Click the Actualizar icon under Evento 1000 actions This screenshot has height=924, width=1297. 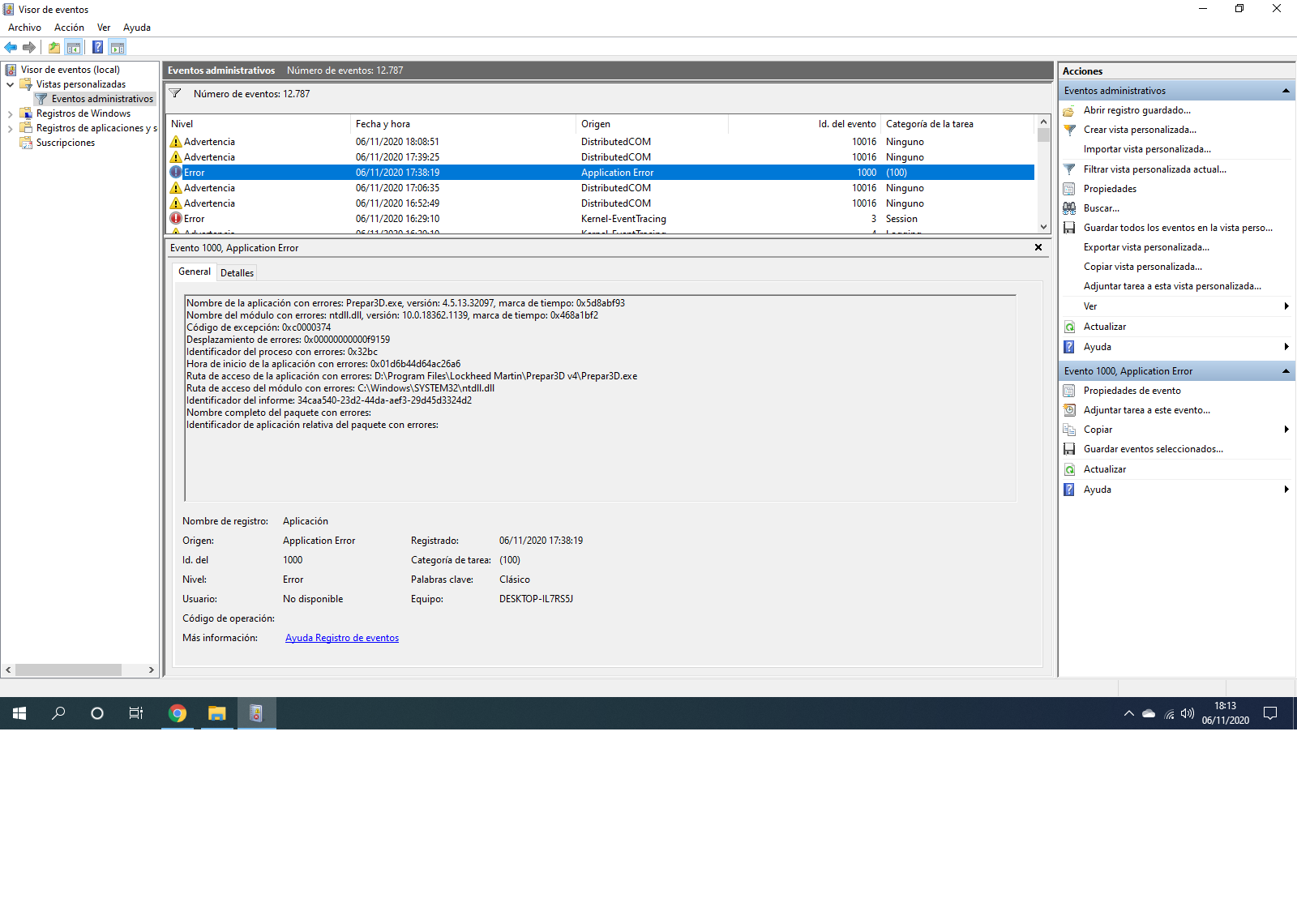(1069, 469)
